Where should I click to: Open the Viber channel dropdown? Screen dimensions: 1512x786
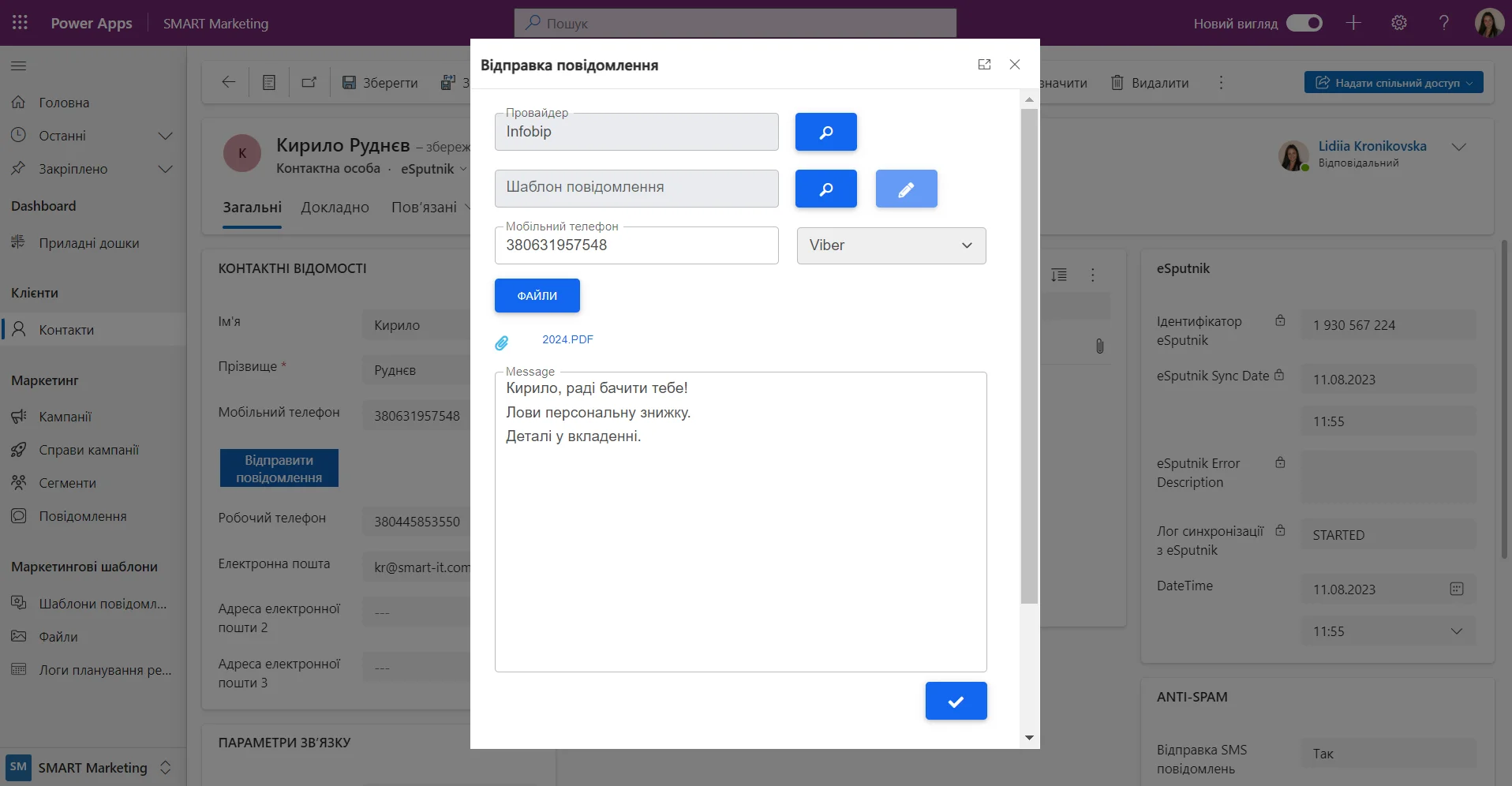point(891,245)
